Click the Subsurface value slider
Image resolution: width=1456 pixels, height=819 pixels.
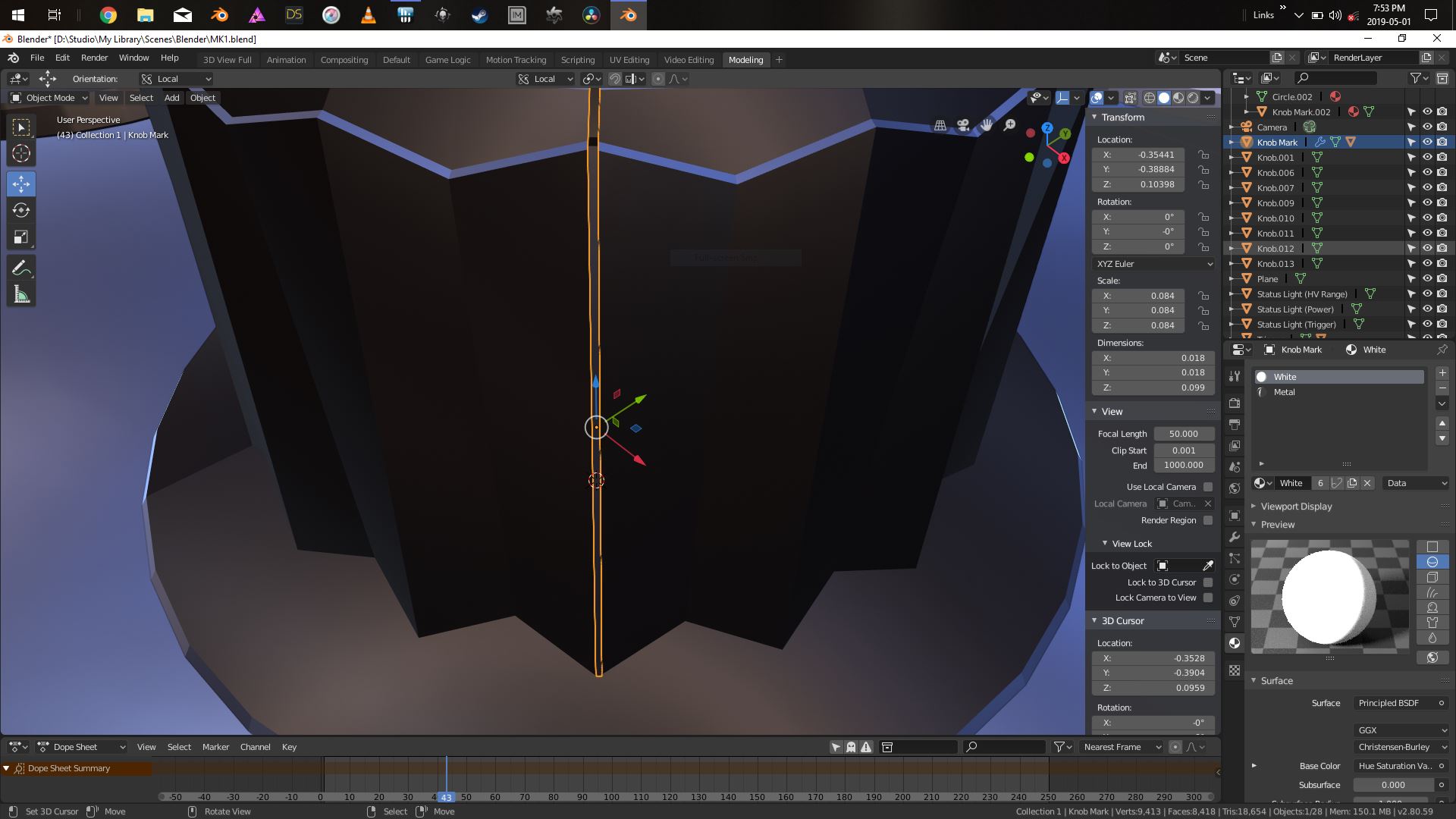[1394, 785]
